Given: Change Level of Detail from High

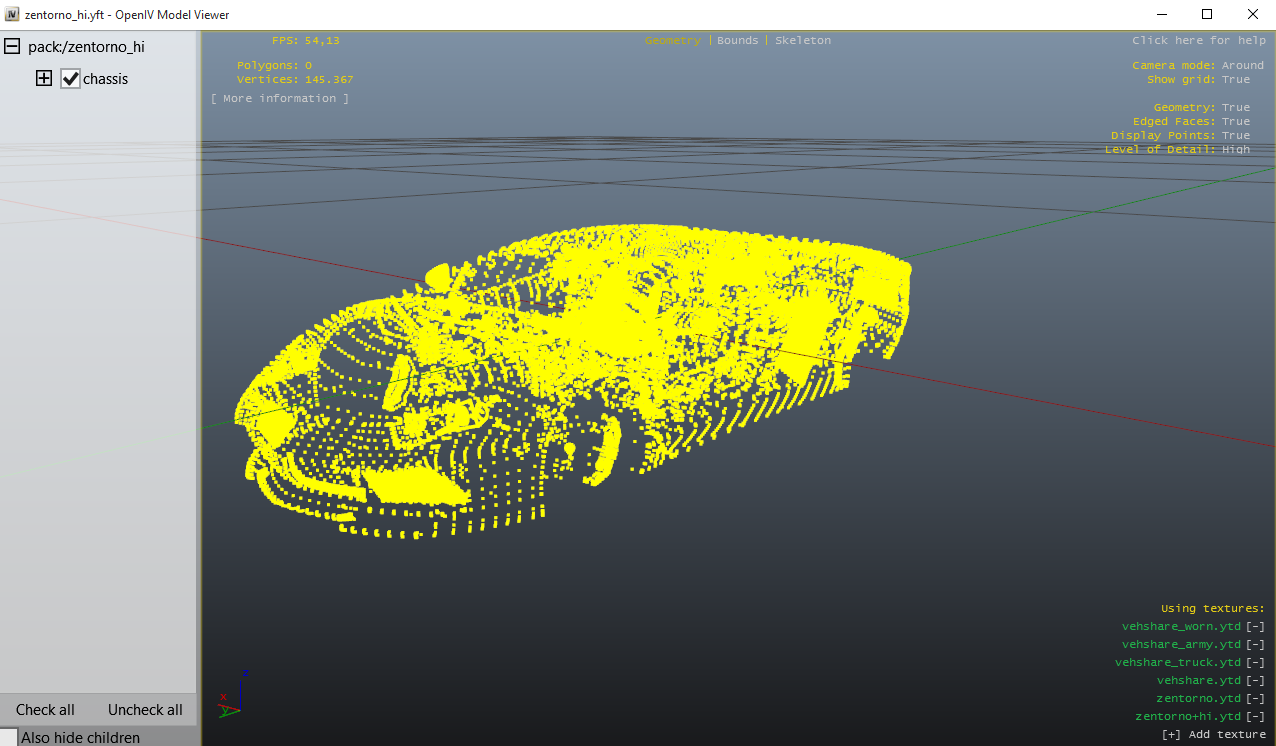Looking at the screenshot, I should point(1235,149).
